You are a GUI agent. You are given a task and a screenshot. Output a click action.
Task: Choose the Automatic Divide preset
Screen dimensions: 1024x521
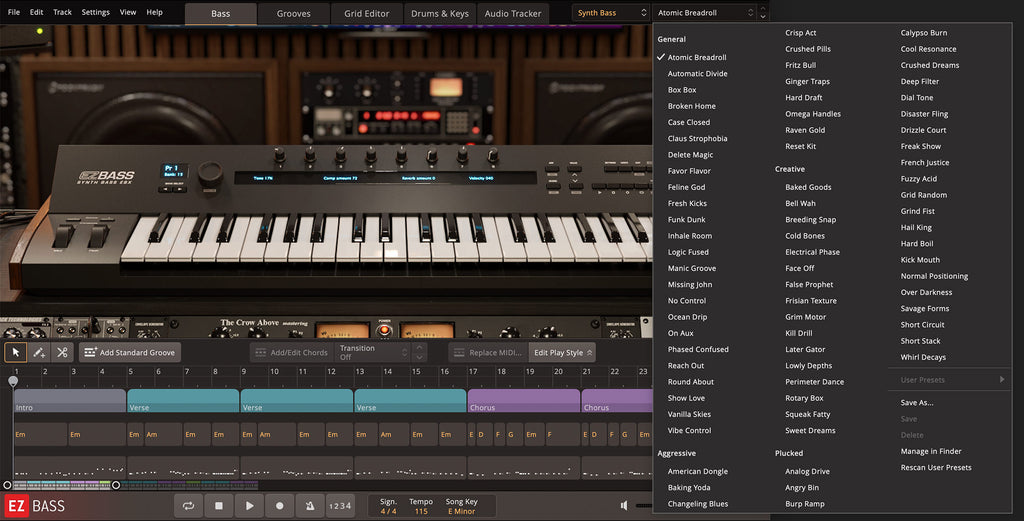[697, 74]
